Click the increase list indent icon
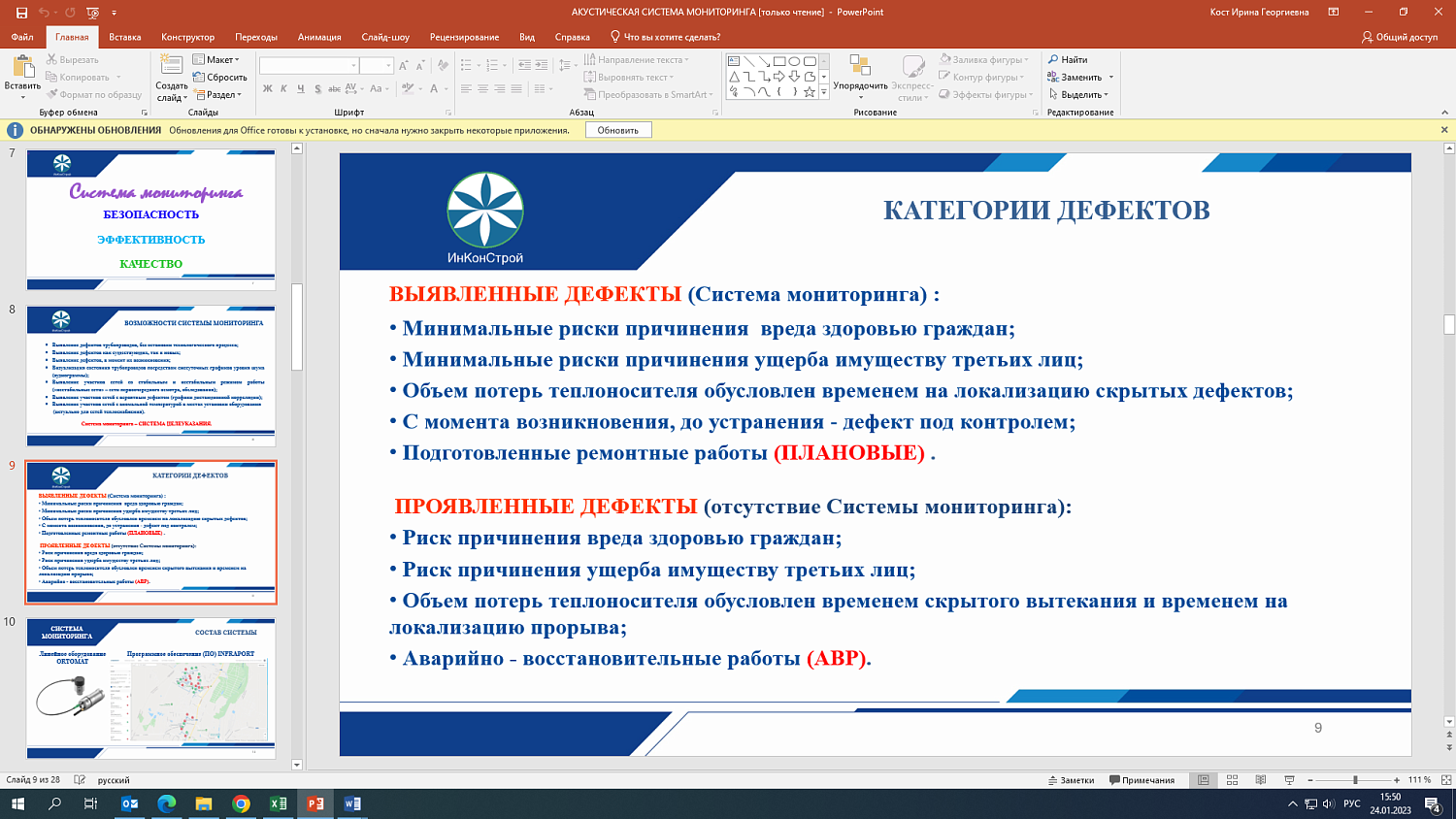 coord(541,65)
